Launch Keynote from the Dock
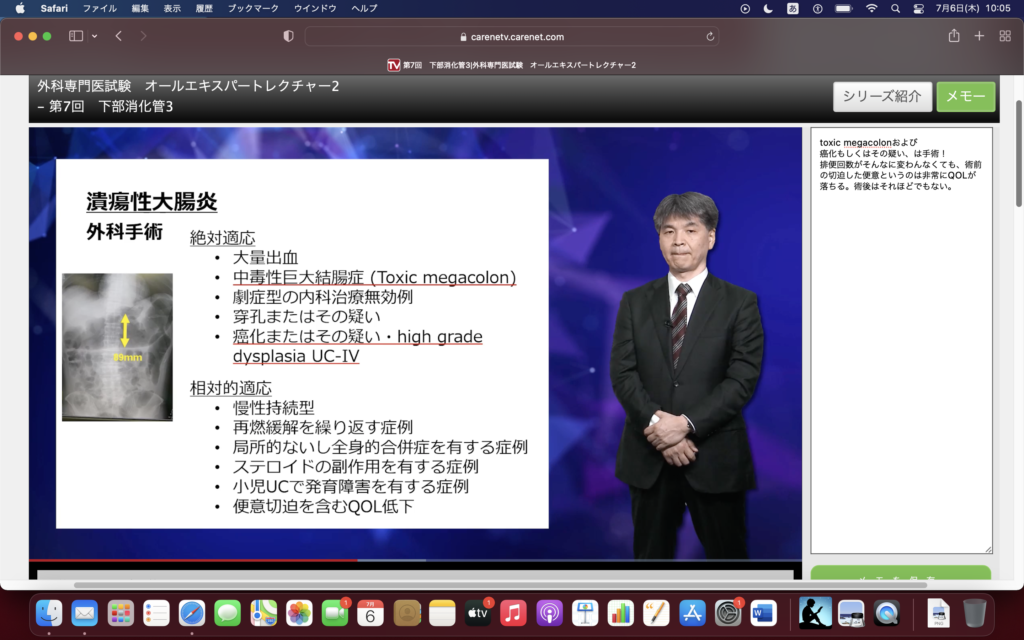 [585, 613]
